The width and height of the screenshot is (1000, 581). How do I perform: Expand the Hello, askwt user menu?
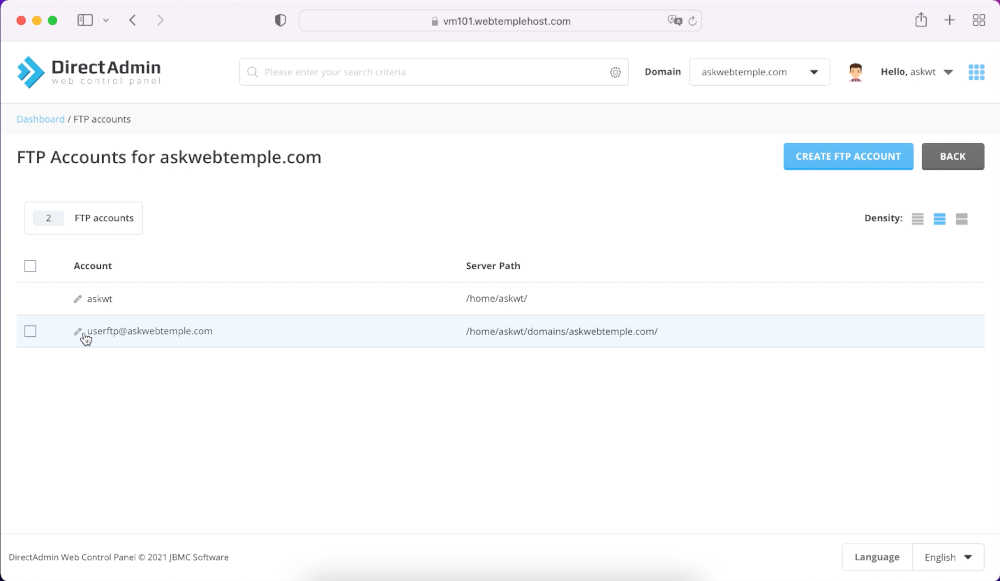click(916, 72)
